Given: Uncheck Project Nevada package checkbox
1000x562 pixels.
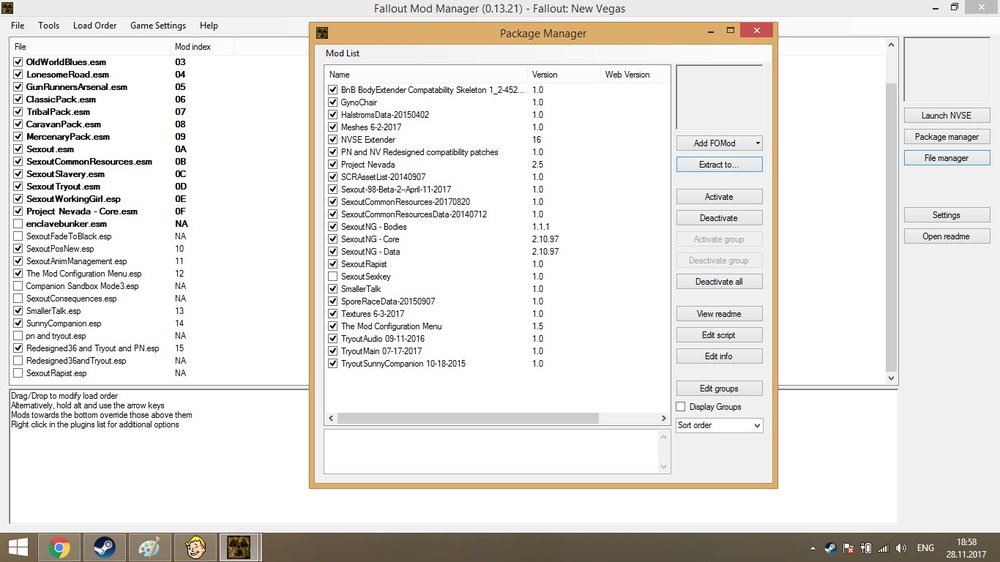Looking at the screenshot, I should point(333,165).
